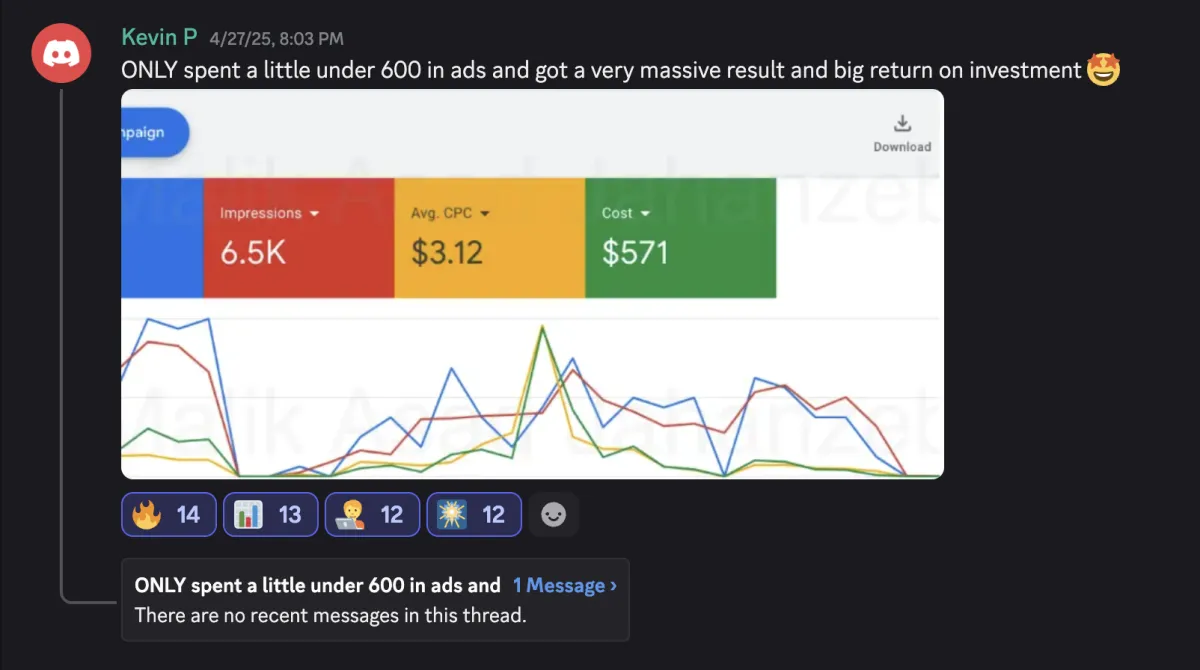Click the Download arrow icon
Image resolution: width=1200 pixels, height=670 pixels.
pyautogui.click(x=902, y=123)
